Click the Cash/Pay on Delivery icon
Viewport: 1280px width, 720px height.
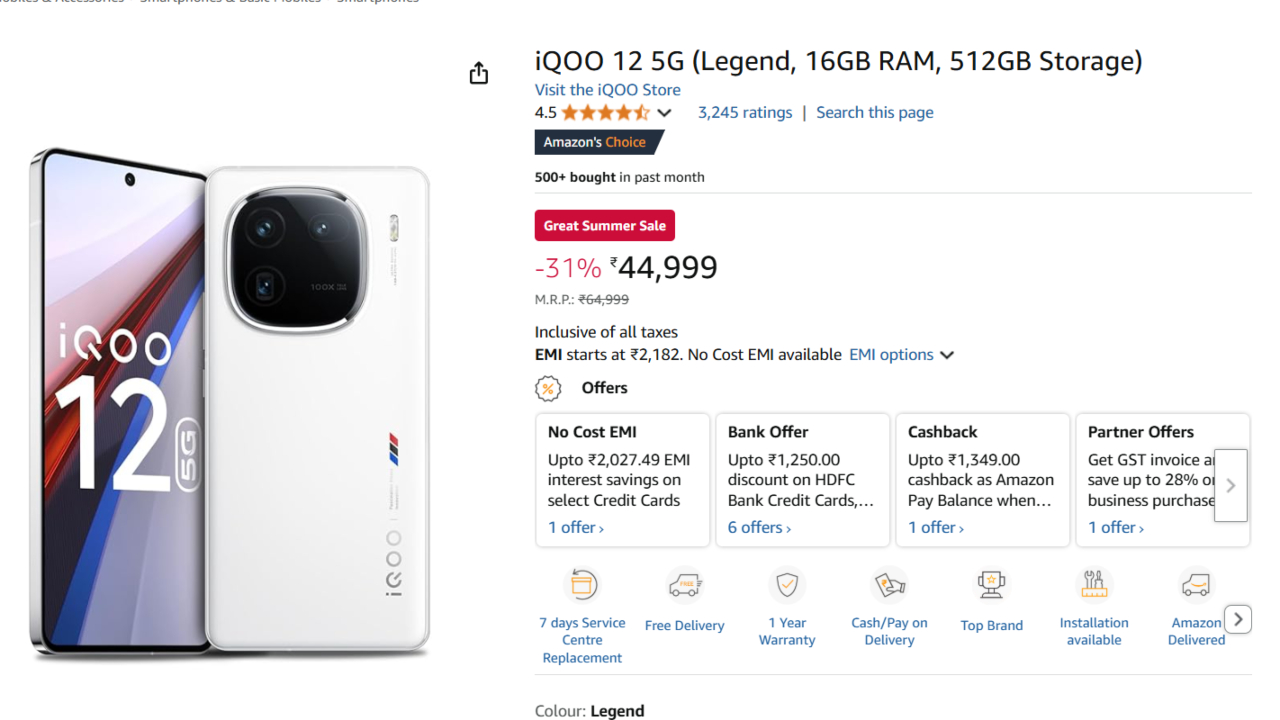[889, 584]
